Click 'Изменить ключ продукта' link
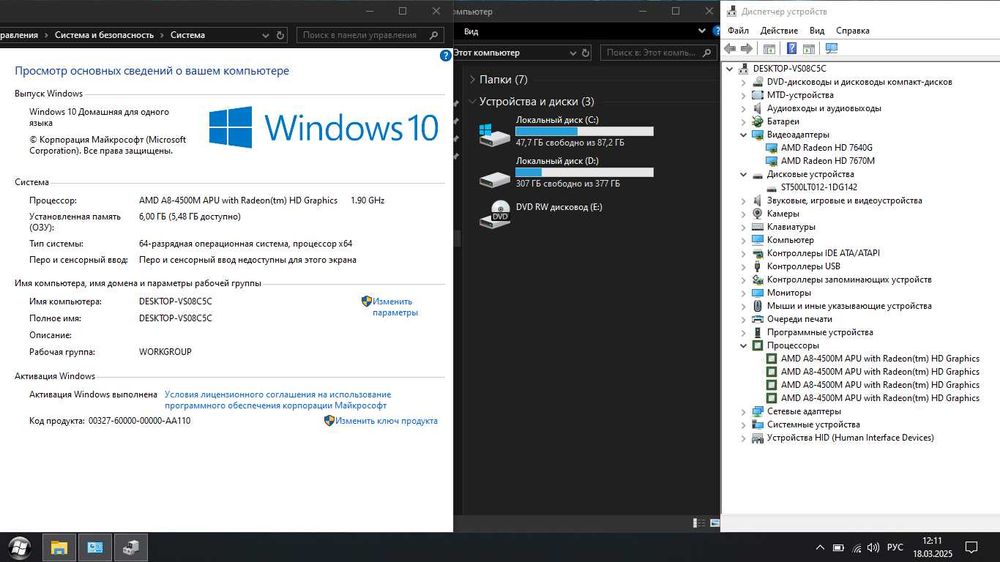 pyautogui.click(x=386, y=421)
